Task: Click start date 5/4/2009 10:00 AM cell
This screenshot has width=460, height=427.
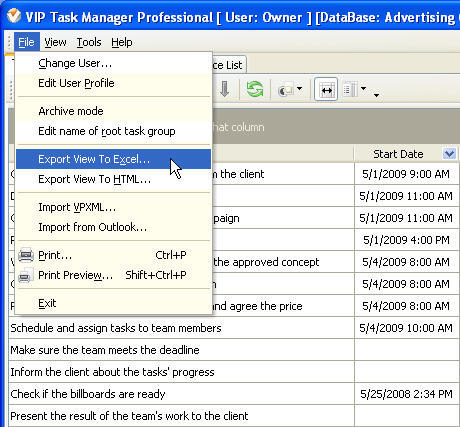Action: pyautogui.click(x=406, y=328)
